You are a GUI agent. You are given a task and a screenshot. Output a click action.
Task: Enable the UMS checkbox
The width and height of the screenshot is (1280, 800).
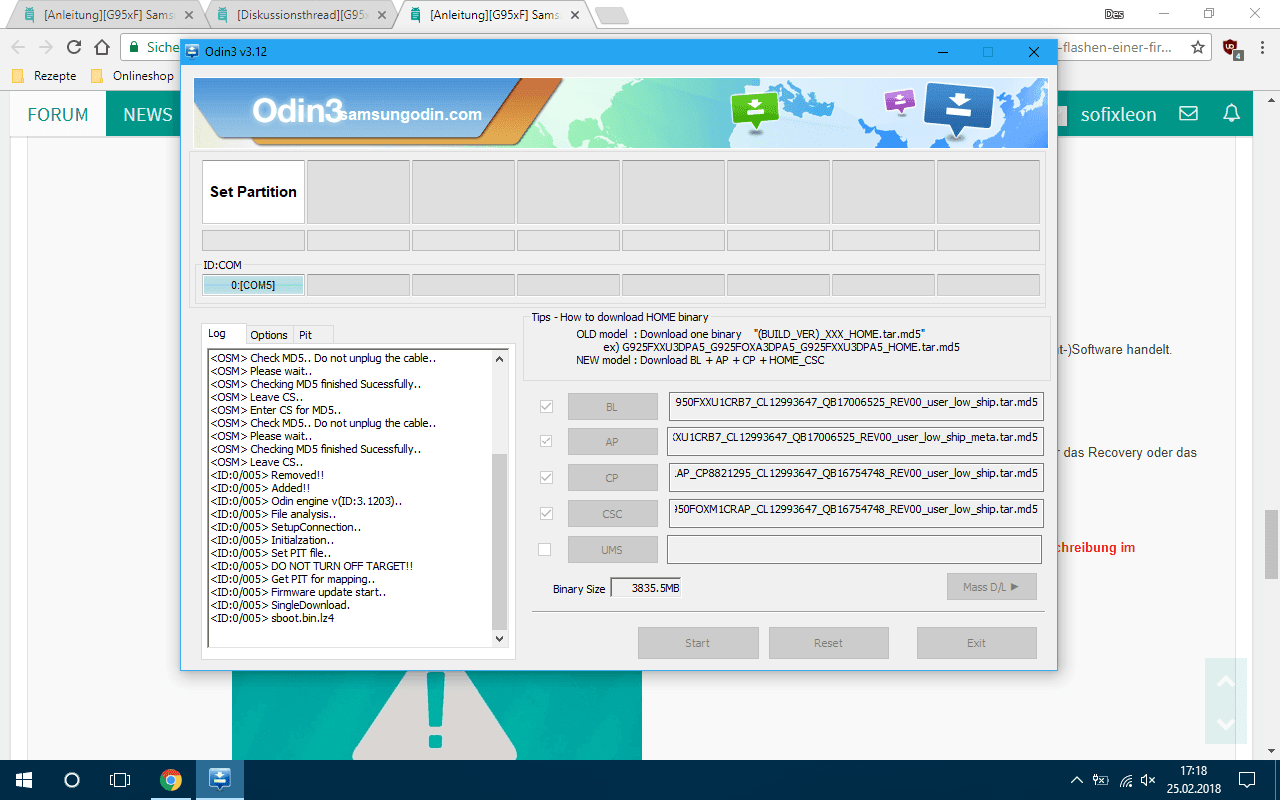coord(545,549)
